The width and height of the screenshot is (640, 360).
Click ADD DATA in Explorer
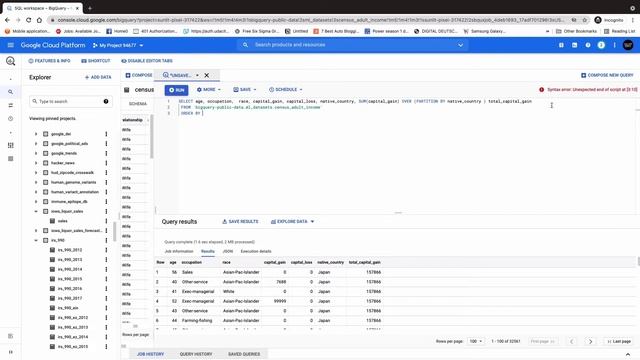click(98, 77)
